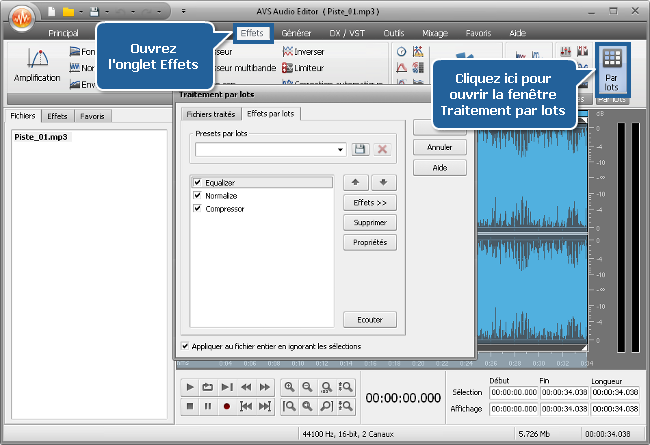
Task: Switch to Fichiers traités tab
Action: click(x=211, y=114)
